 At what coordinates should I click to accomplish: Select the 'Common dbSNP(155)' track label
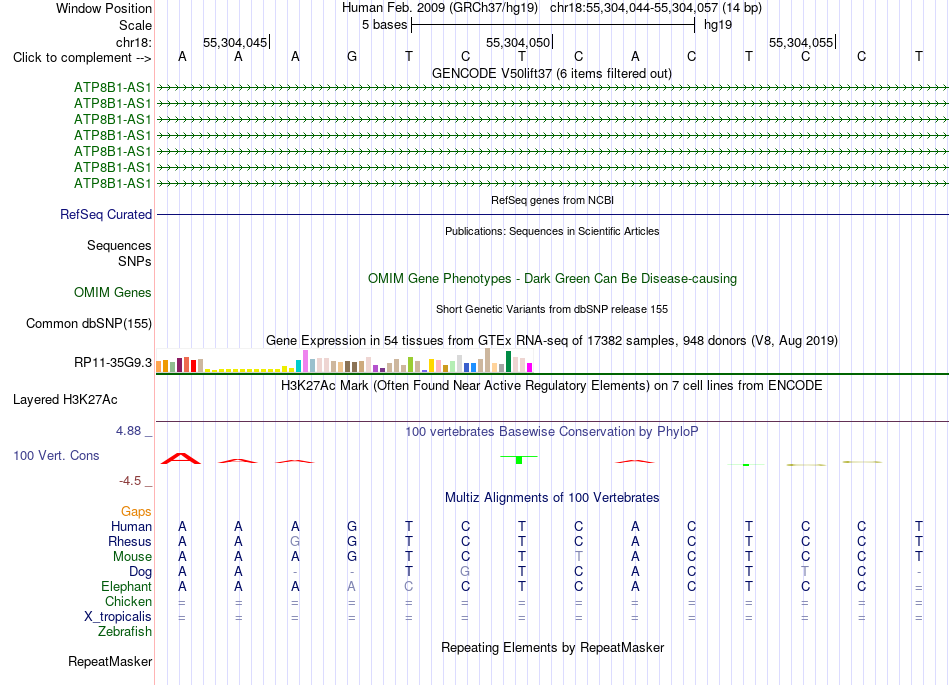pyautogui.click(x=88, y=323)
